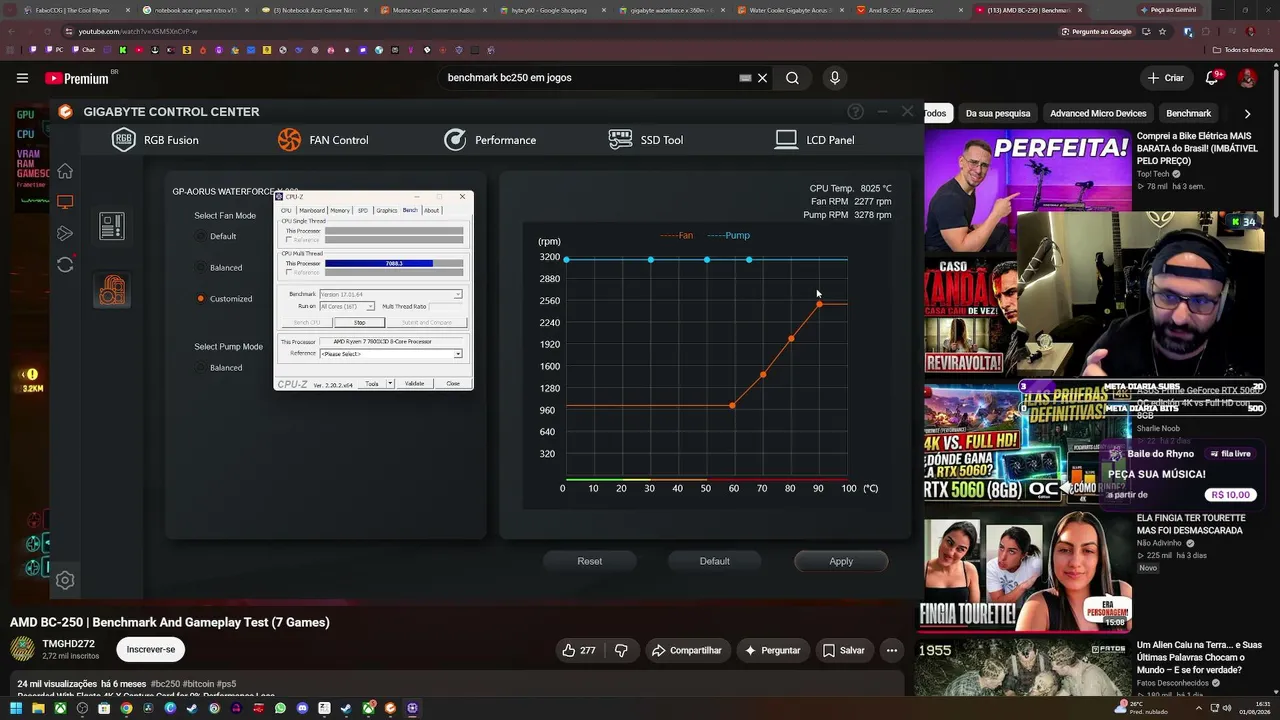Like the AMD BC-250 video
The image size is (1280, 720).
tap(578, 650)
